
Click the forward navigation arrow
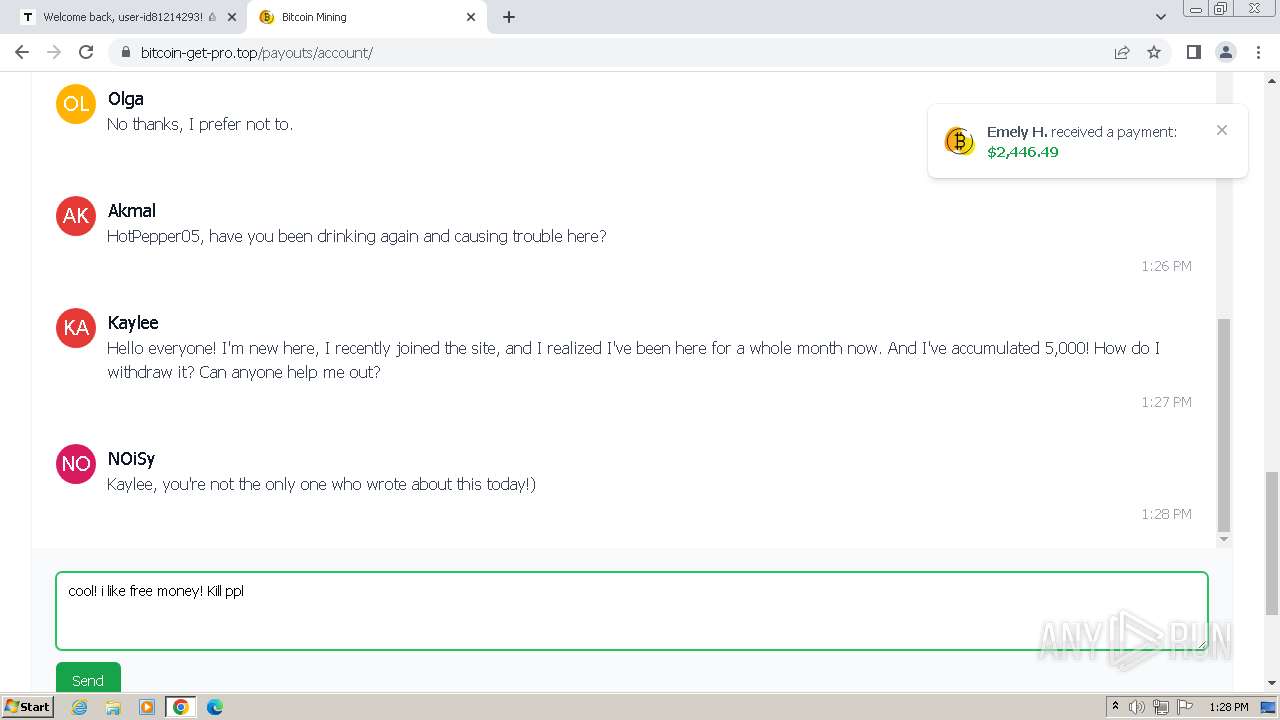[x=54, y=52]
